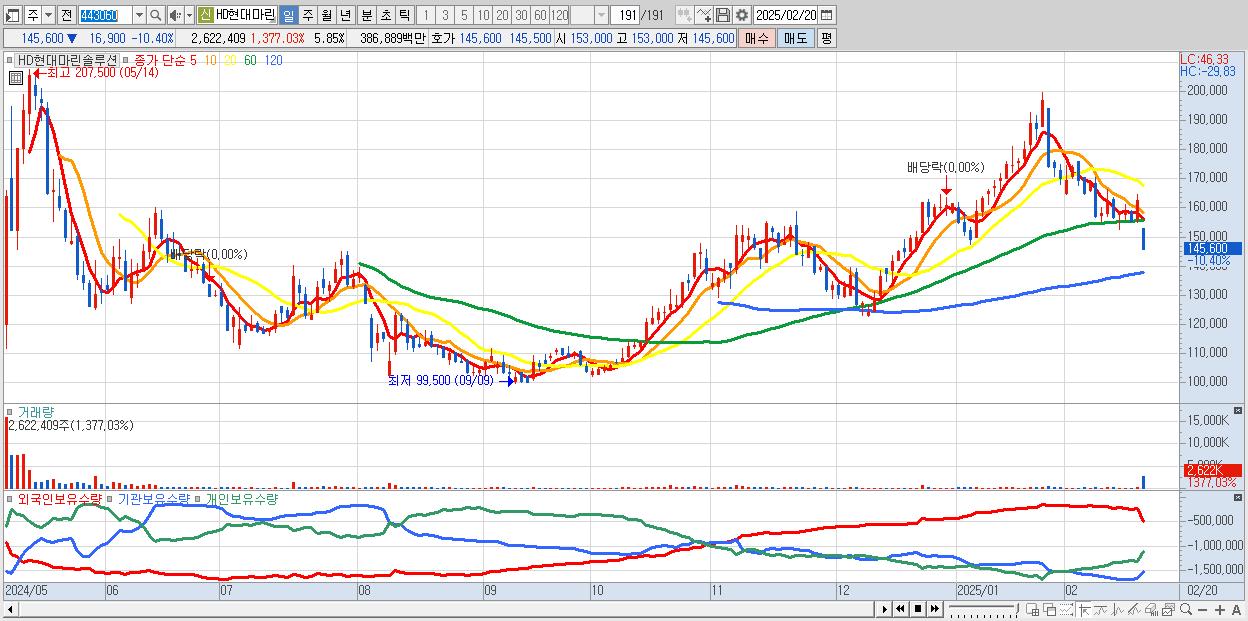Image resolution: width=1248 pixels, height=621 pixels.
Task: Click the magnifier stock search icon
Action: 155,15
